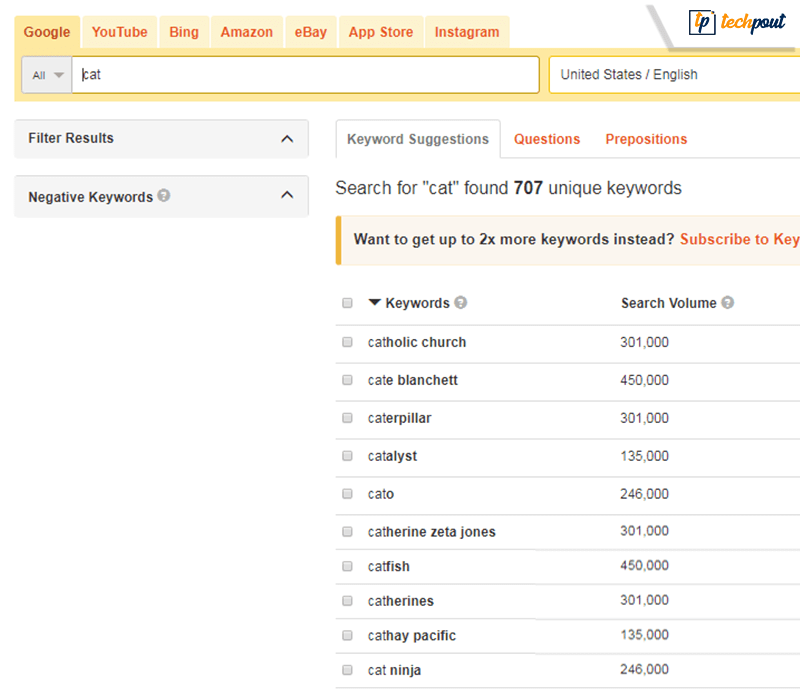Image resolution: width=800 pixels, height=694 pixels.
Task: Click the Search Volume help icon
Action: [x=728, y=303]
